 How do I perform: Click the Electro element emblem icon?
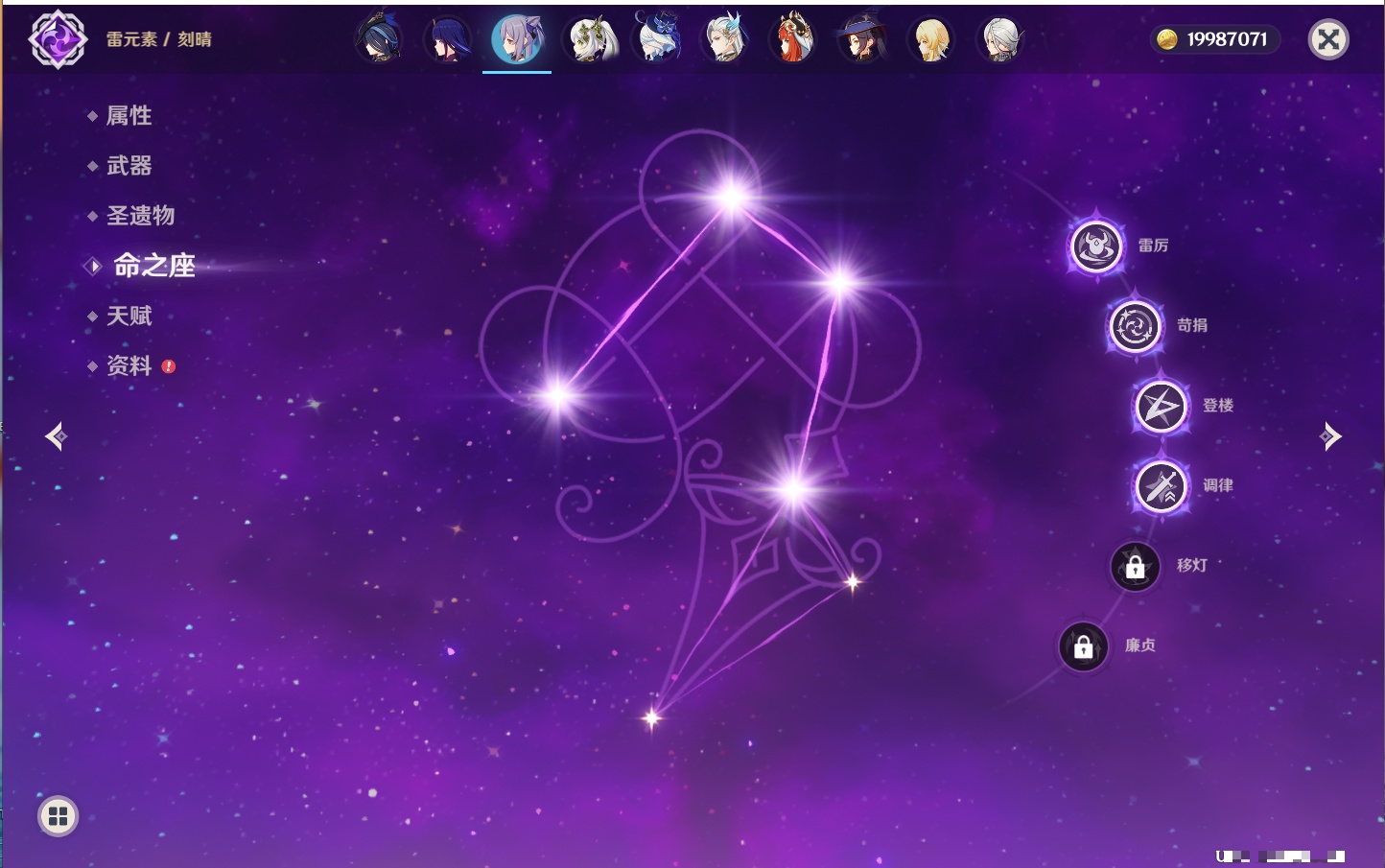pos(58,39)
